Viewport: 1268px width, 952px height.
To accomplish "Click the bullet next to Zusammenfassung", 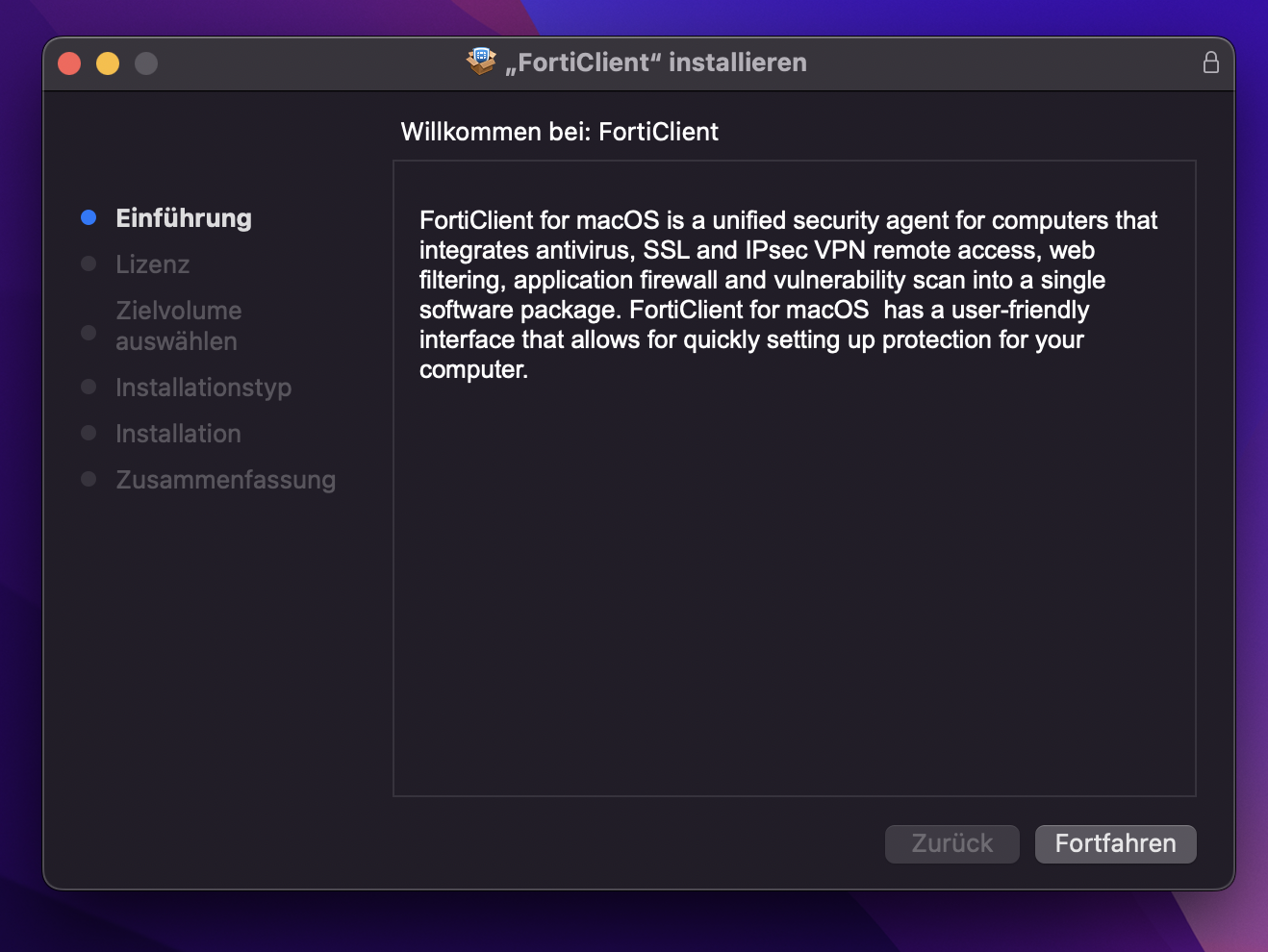I will (89, 480).
